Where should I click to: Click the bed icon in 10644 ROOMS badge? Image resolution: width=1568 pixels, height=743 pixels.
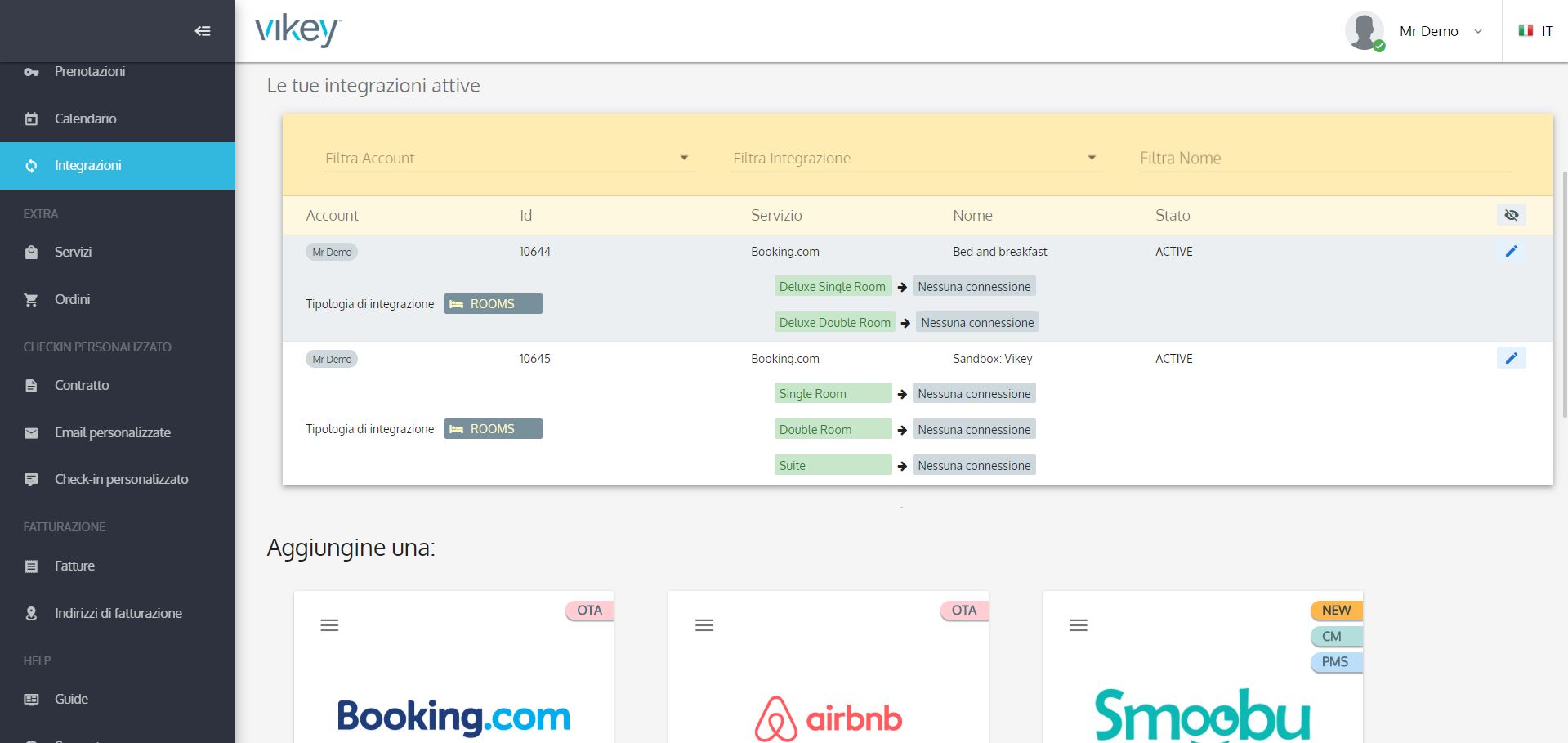click(x=456, y=304)
